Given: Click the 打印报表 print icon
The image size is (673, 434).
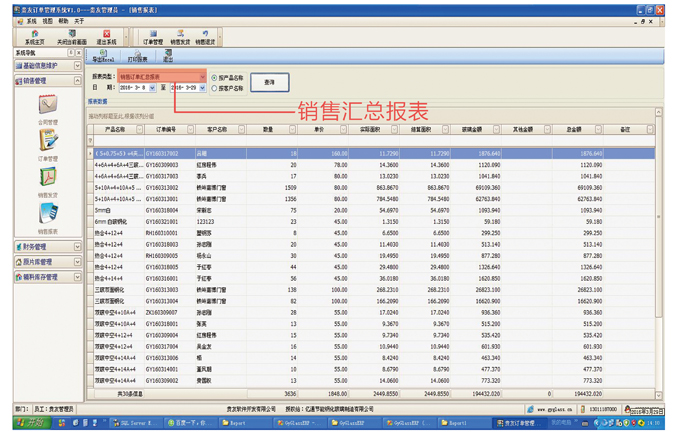Looking at the screenshot, I should [137, 56].
